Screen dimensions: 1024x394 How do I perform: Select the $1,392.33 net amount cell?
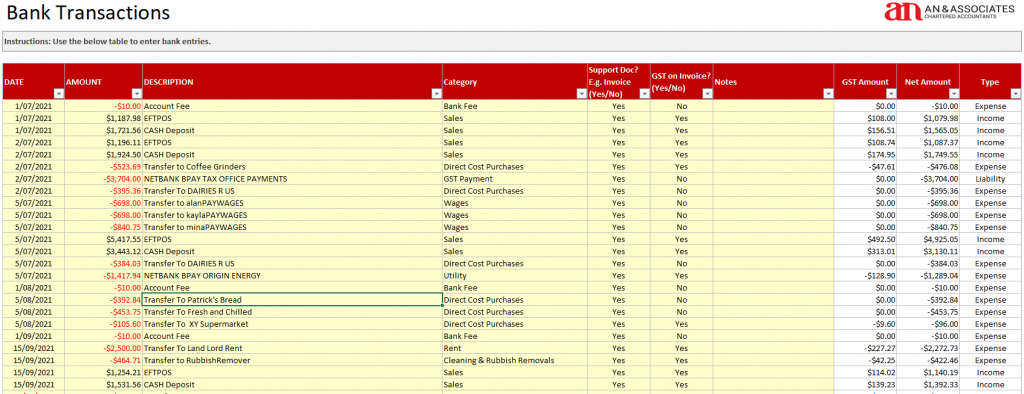pos(928,384)
